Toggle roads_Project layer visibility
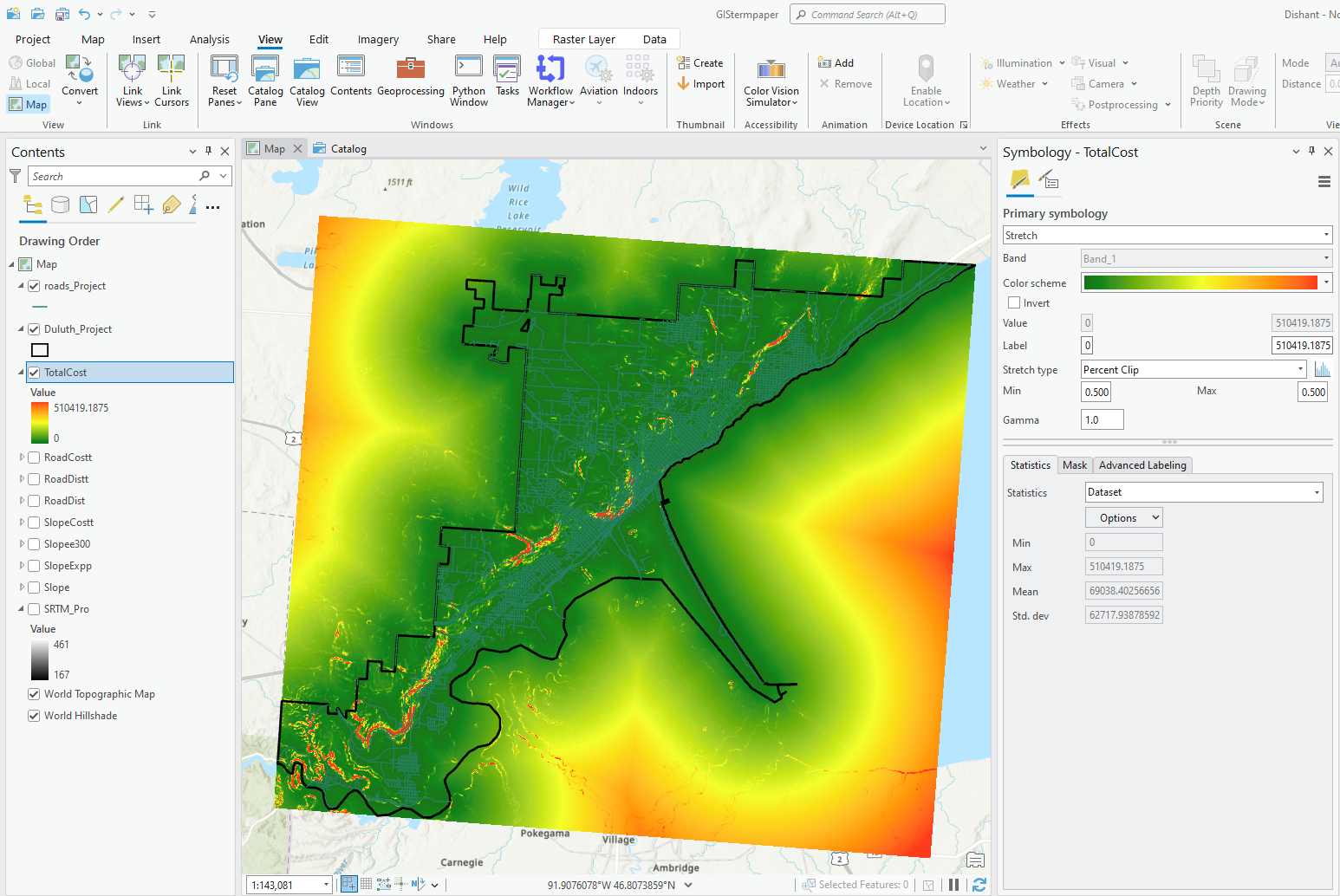1340x896 pixels. (34, 286)
